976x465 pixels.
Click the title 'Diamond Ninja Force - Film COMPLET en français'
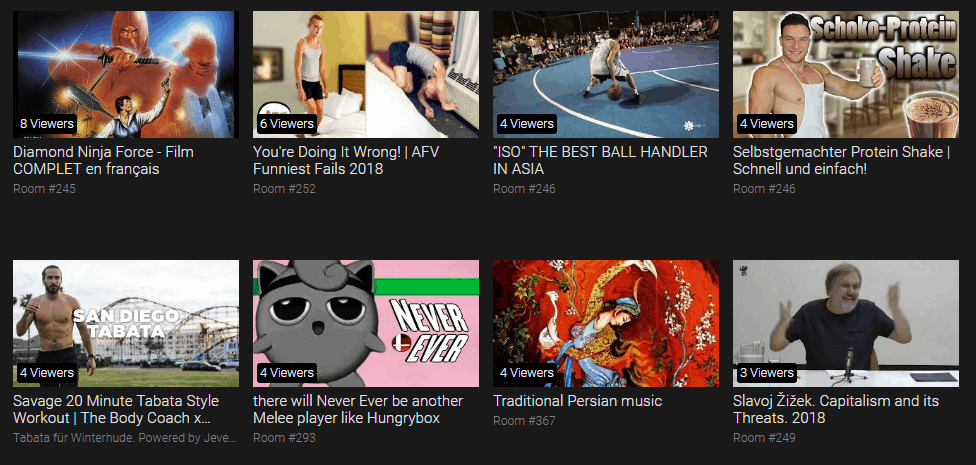coord(103,161)
